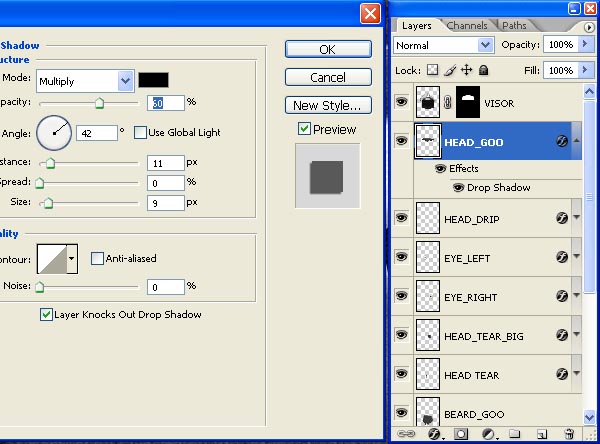Toggle Effects visibility under HEAD_GOO

pyautogui.click(x=441, y=168)
